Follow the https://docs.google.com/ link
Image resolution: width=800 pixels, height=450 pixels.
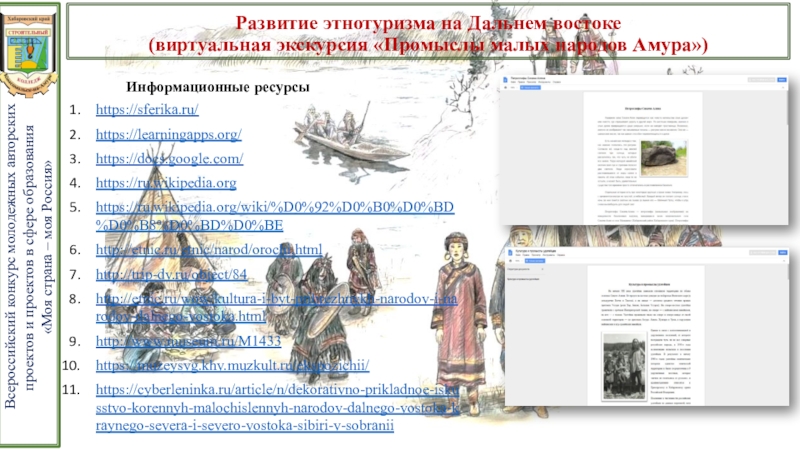pyautogui.click(x=169, y=159)
